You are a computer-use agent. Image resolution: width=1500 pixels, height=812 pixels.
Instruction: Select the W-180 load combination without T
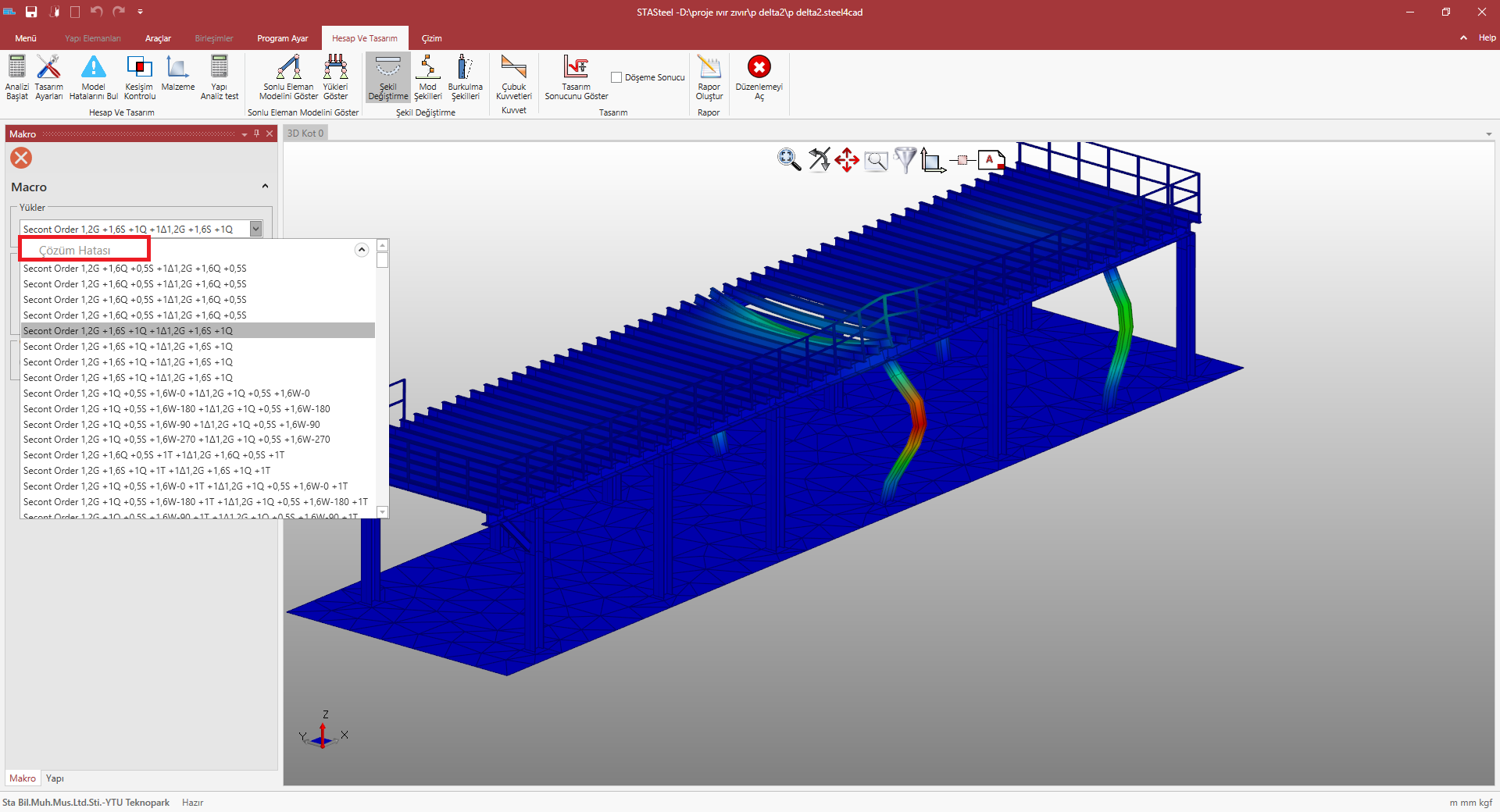[x=177, y=409]
